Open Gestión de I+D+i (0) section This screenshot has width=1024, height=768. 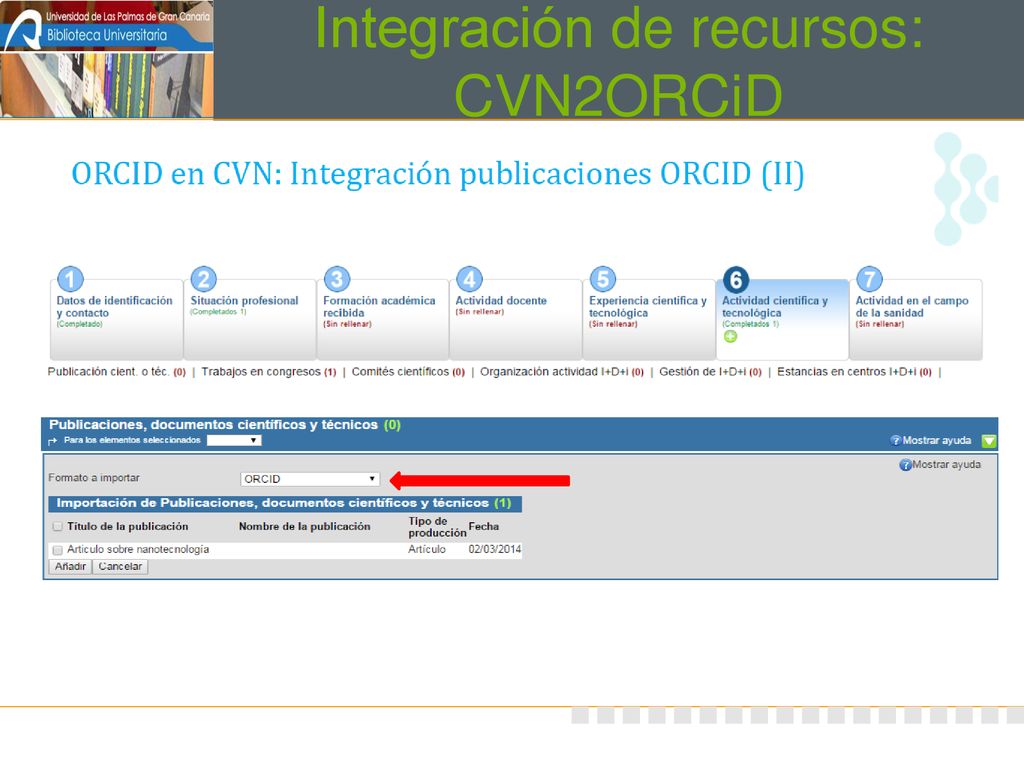pyautogui.click(x=711, y=372)
